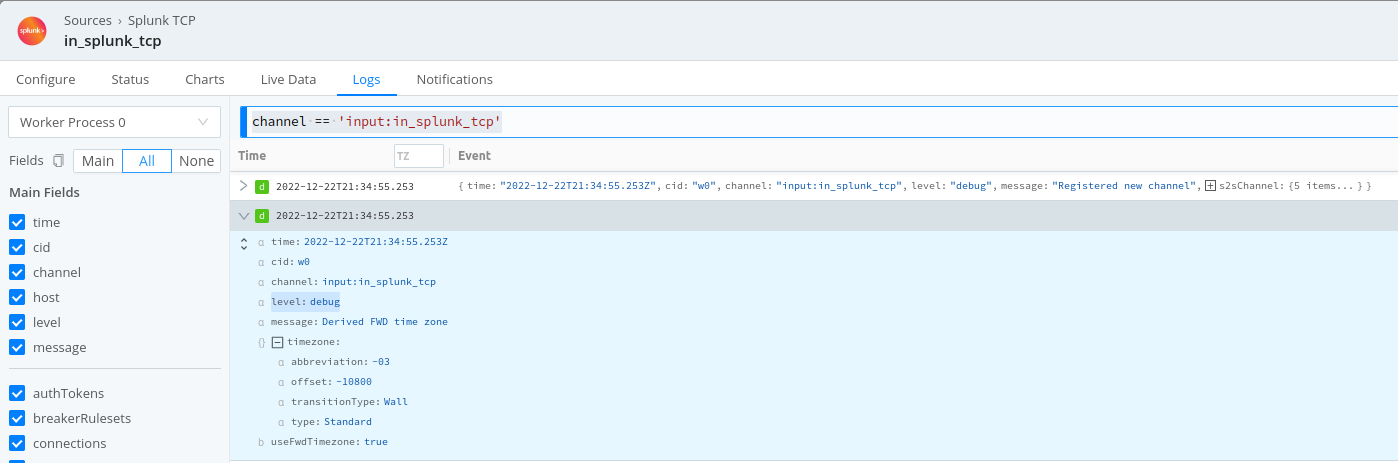Disable the message field checkbox
The height and width of the screenshot is (463, 1398).
(x=17, y=347)
